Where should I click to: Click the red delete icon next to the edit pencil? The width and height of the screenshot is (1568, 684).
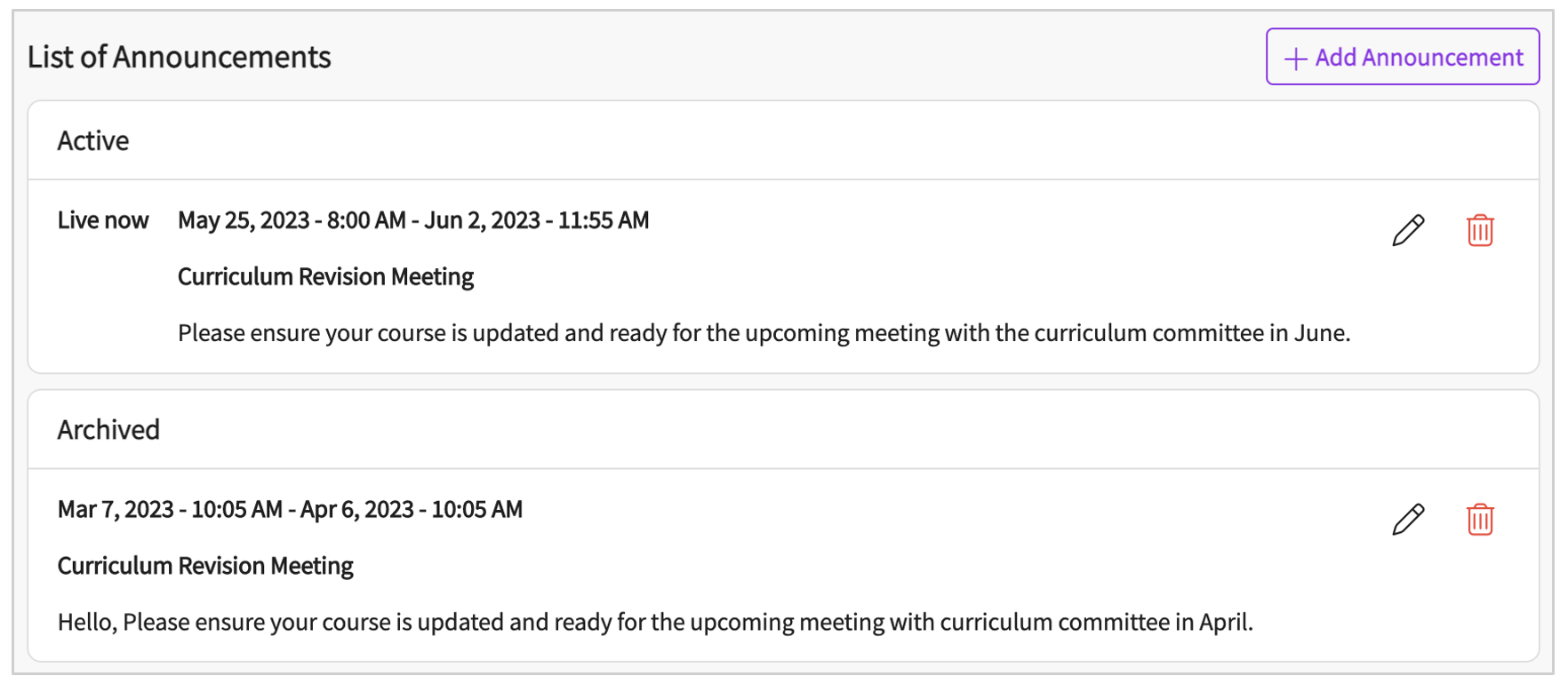pyautogui.click(x=1481, y=230)
